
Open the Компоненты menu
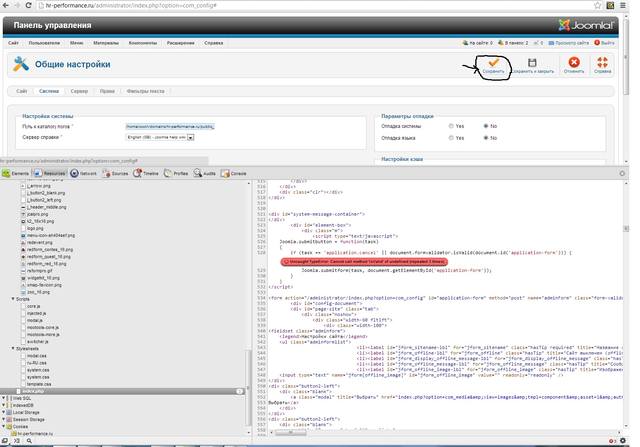coord(142,43)
